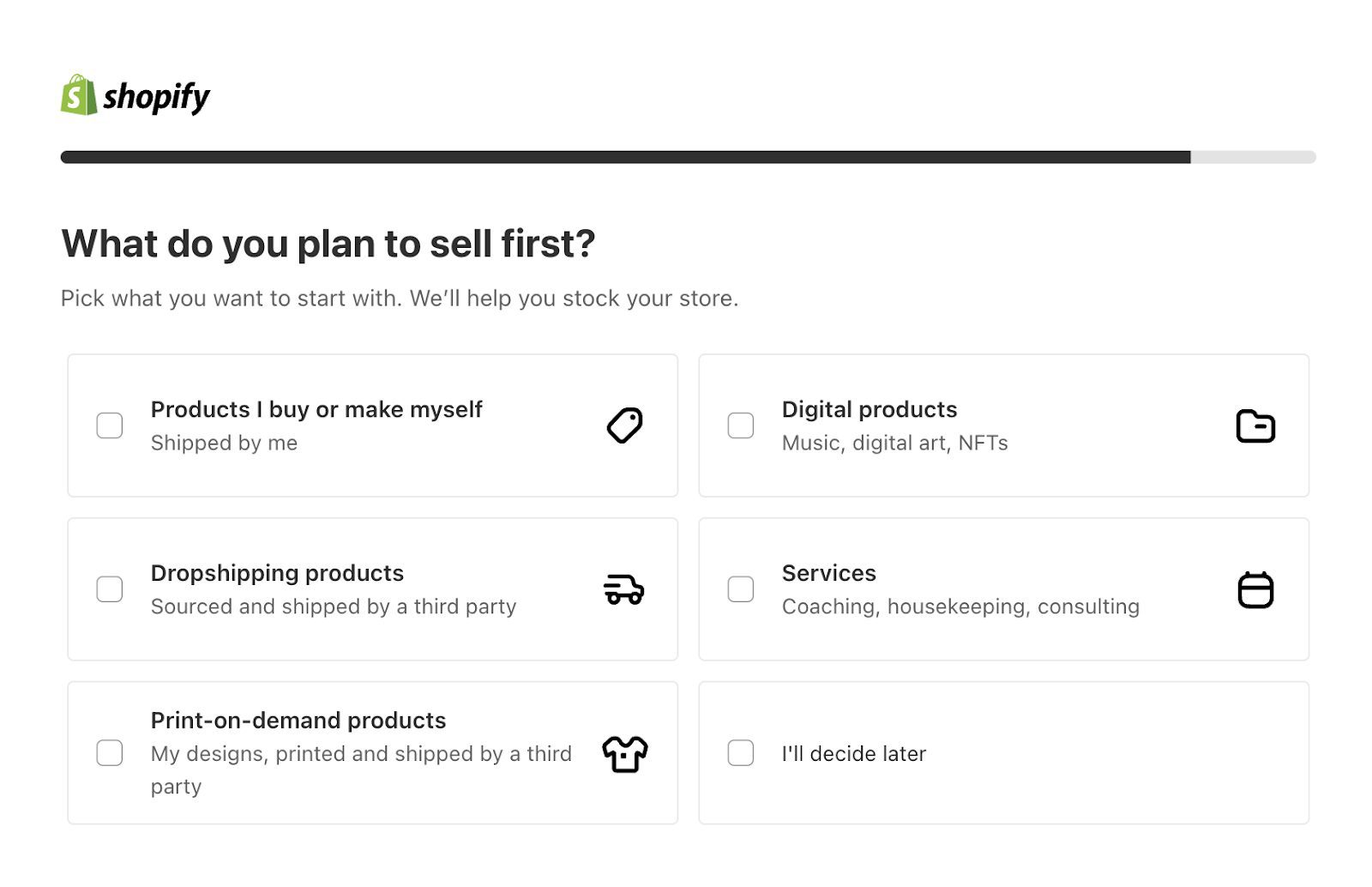Check the Digital products checkbox
Viewport: 1372px width, 887px height.
740,425
